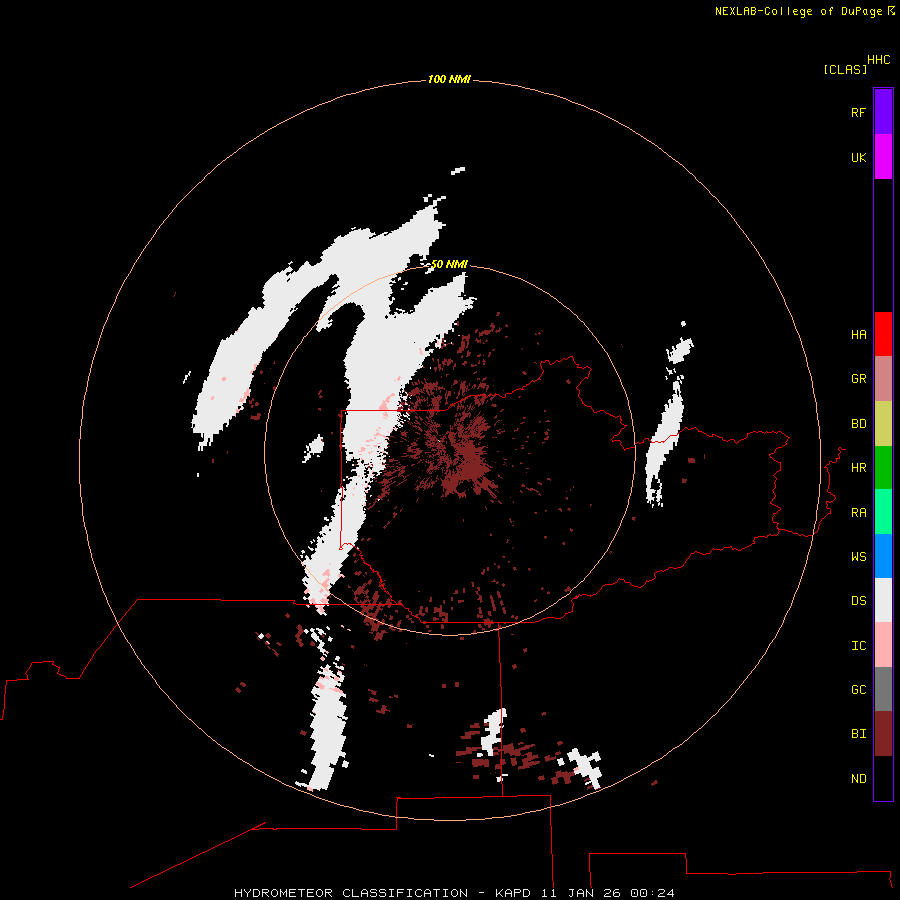Viewport: 900px width, 900px height.
Task: Click the IC pink legend swatch
Action: click(x=883, y=645)
